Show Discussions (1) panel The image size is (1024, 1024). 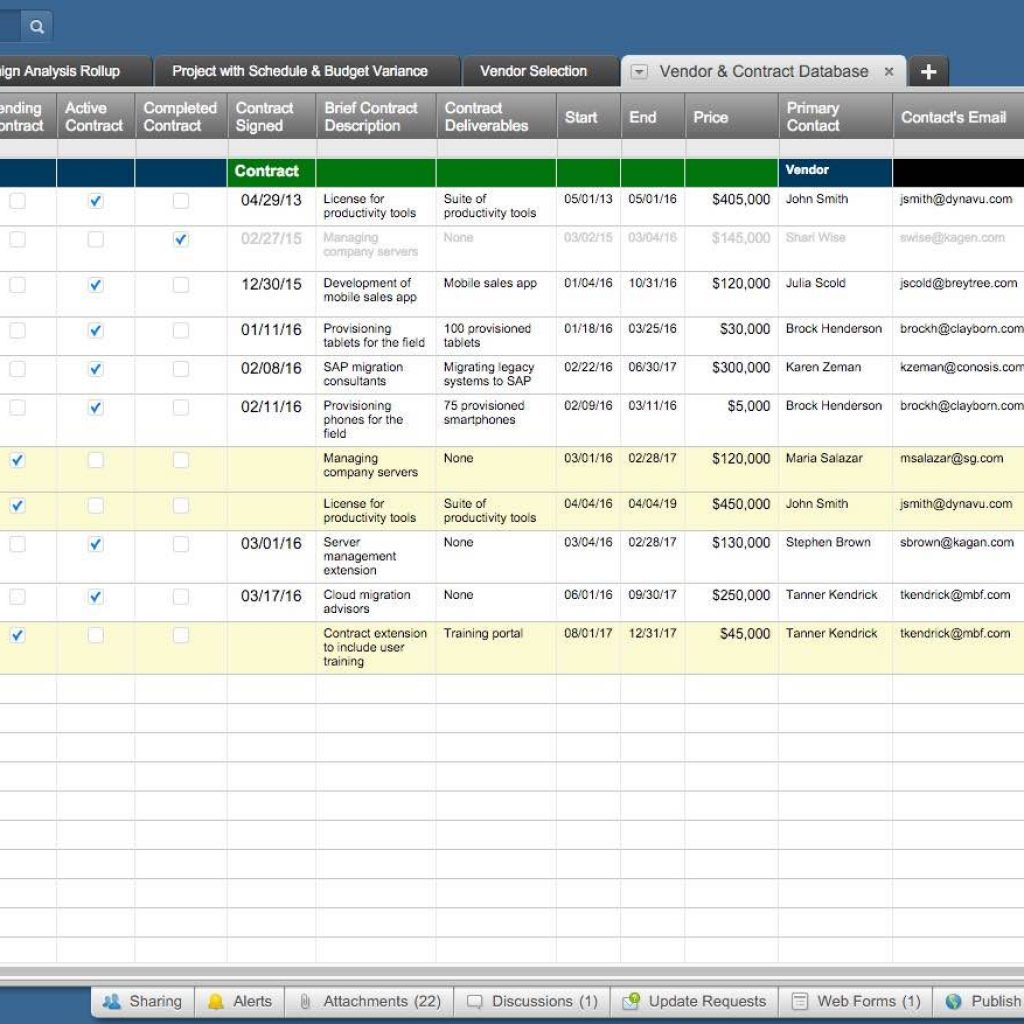point(533,1001)
